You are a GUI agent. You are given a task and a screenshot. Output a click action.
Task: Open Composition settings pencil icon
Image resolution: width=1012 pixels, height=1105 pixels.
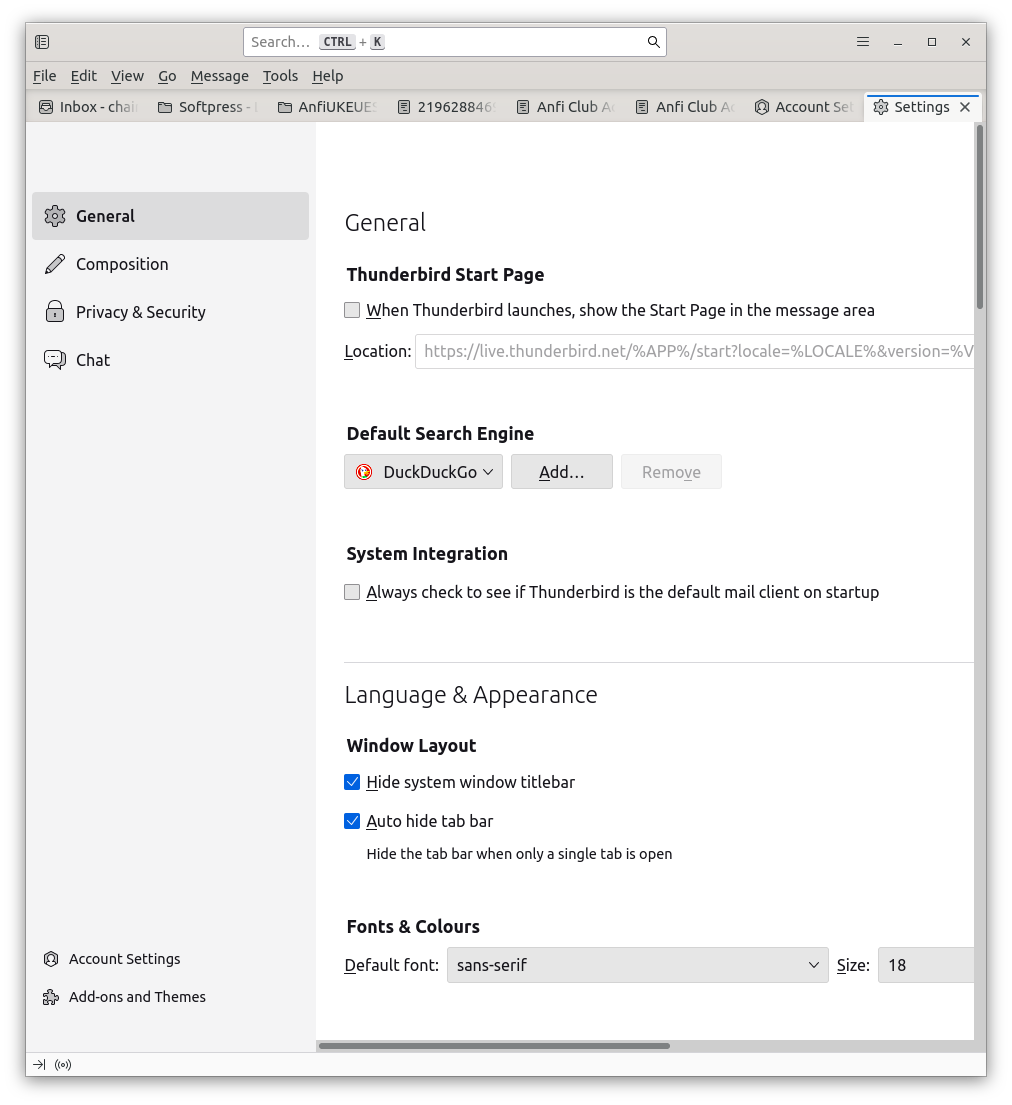pos(55,264)
